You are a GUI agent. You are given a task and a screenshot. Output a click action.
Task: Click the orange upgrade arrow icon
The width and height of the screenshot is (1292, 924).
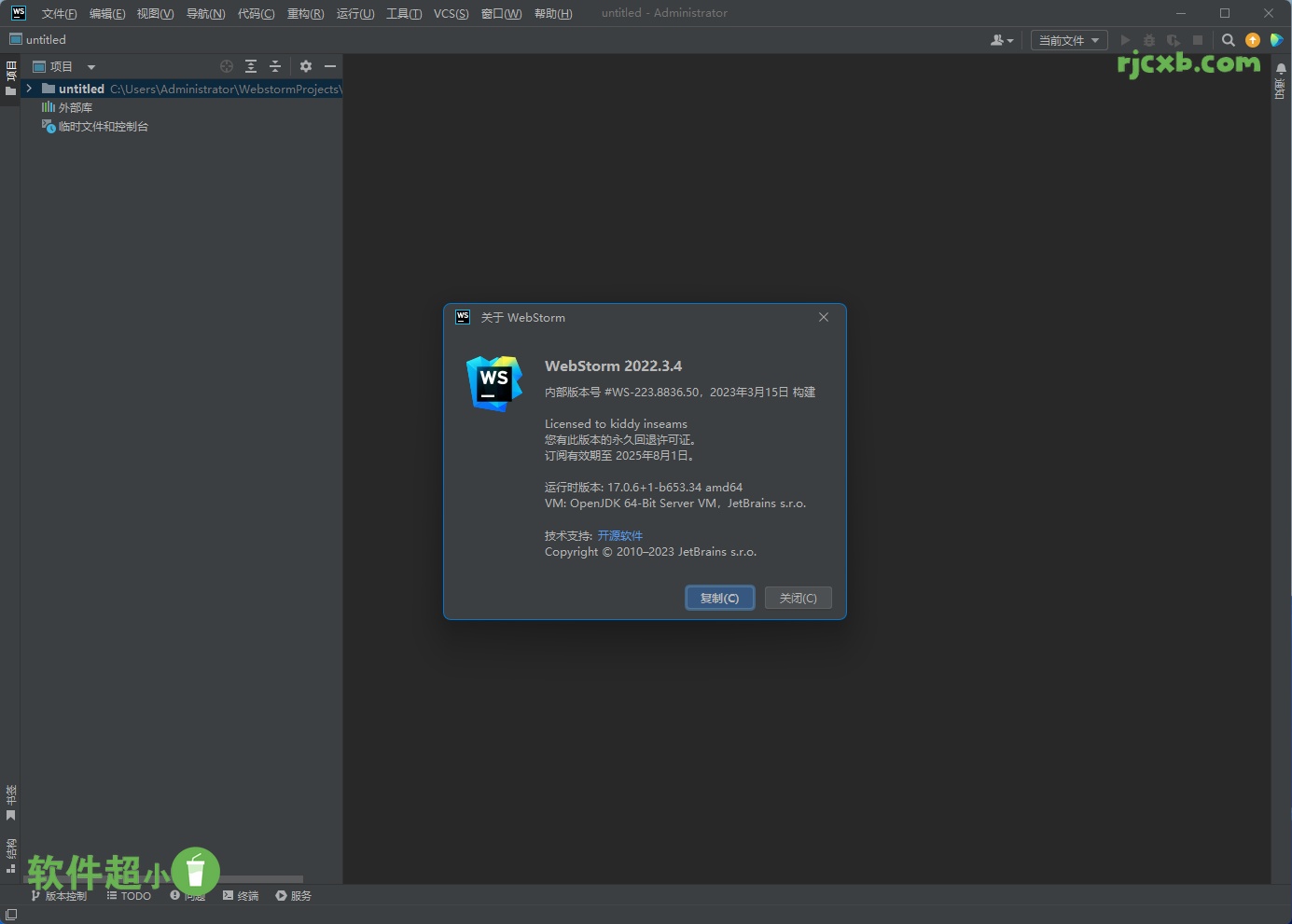coord(1253,40)
